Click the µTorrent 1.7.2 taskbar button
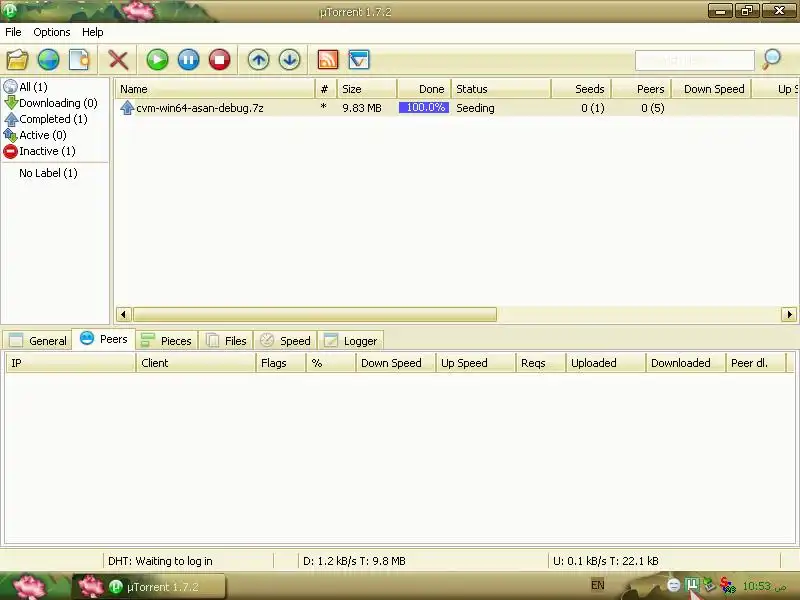This screenshot has width=800, height=600. coord(149,587)
